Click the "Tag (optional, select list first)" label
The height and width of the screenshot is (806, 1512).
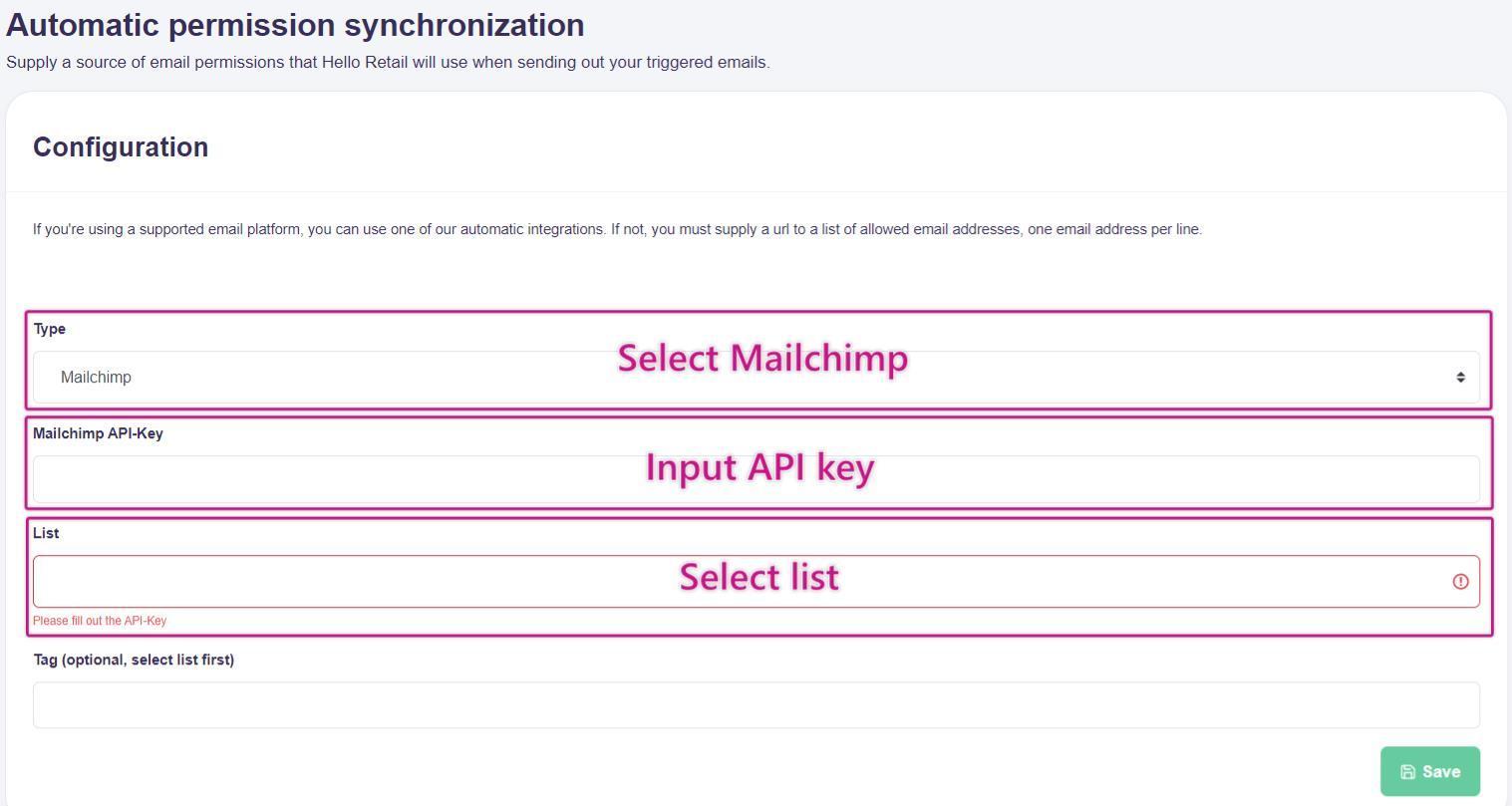point(134,660)
